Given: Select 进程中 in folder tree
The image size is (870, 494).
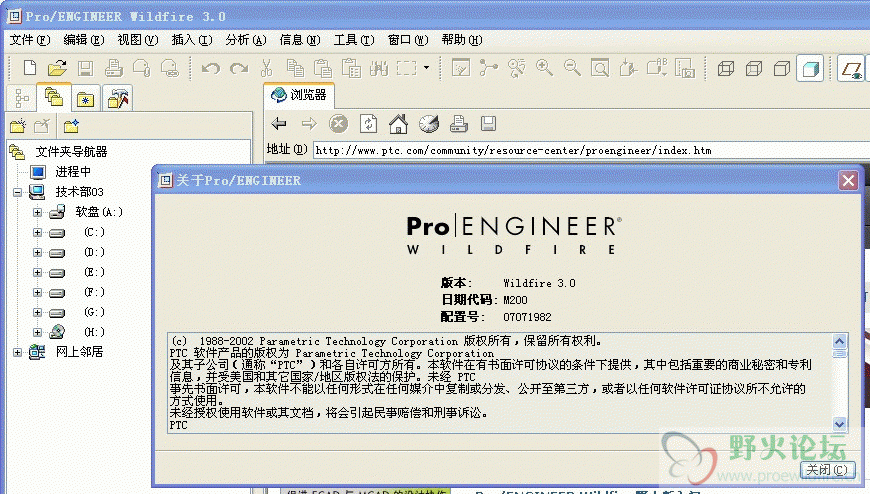Looking at the screenshot, I should tap(73, 172).
